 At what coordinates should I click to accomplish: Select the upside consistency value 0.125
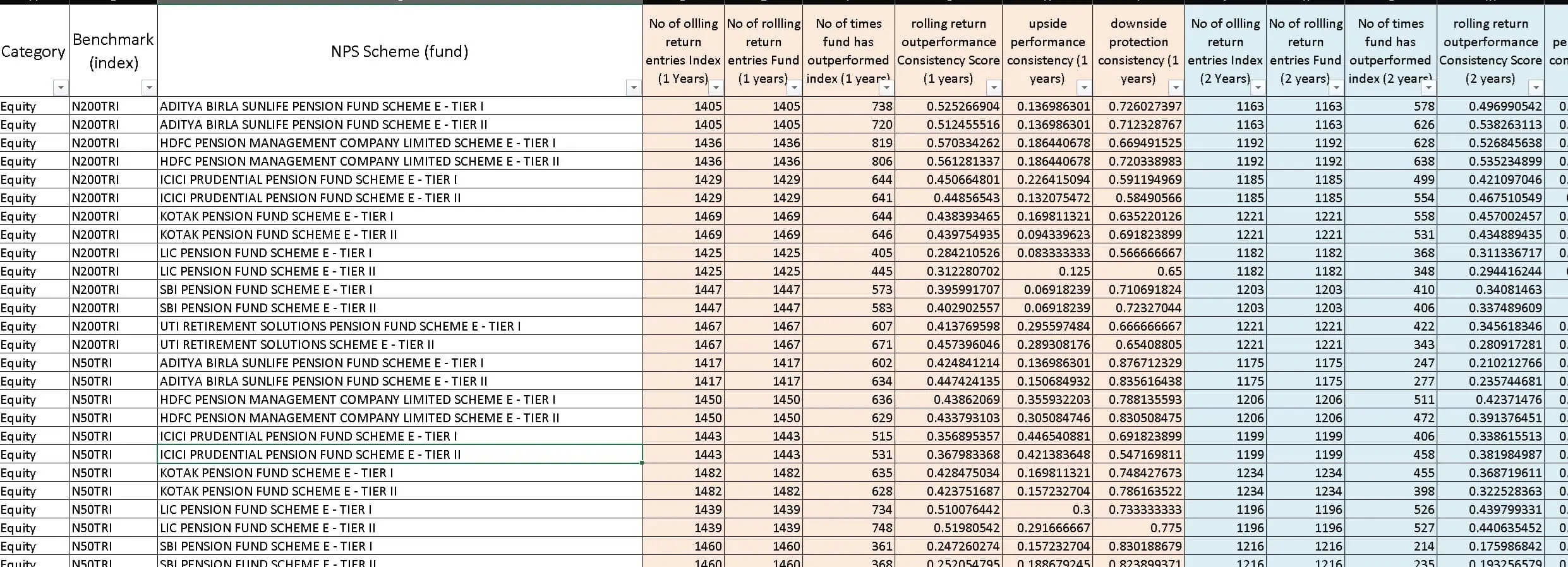pos(1047,271)
